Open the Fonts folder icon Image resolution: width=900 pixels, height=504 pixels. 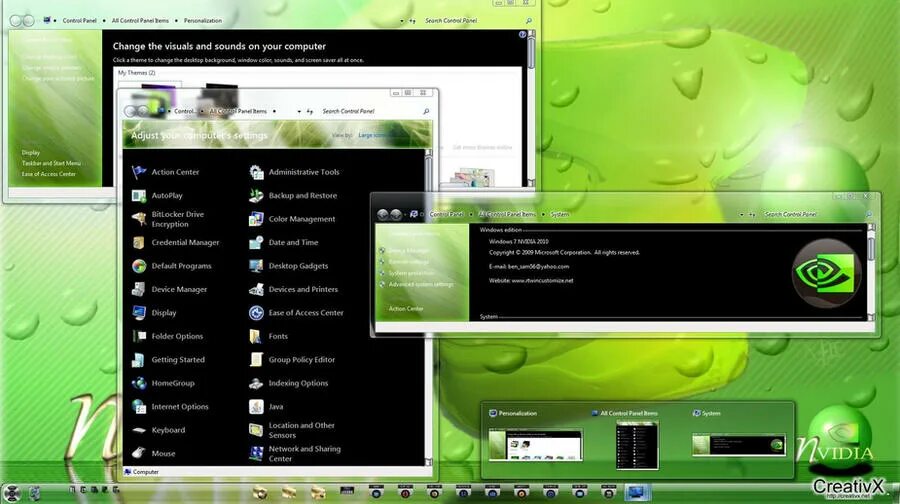(256, 336)
